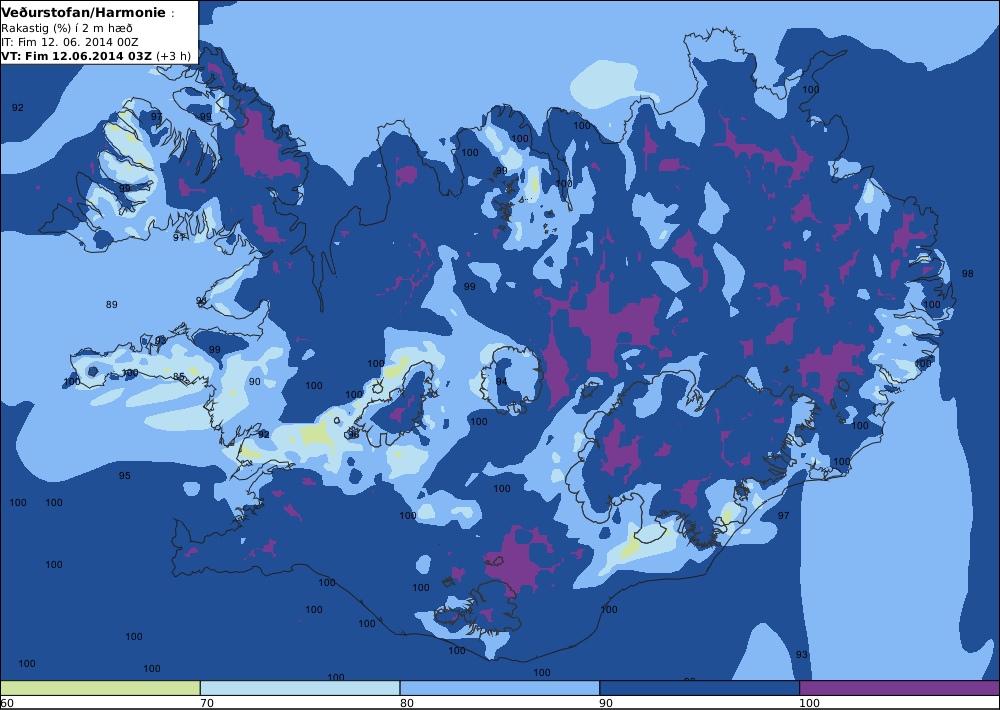Click the yellow-green 60–70 legend color band
This screenshot has height=710, width=1000.
[x=100, y=688]
